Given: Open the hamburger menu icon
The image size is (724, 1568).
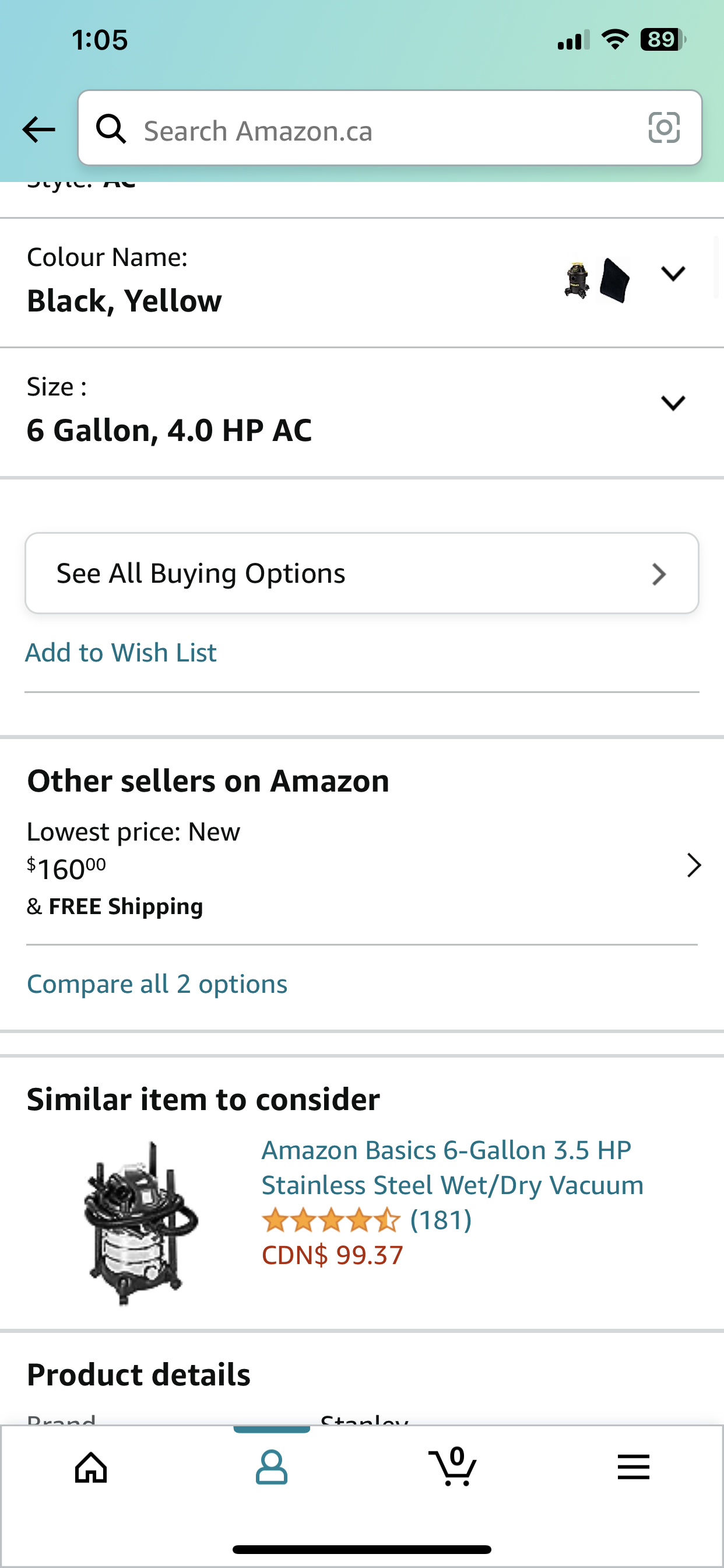Looking at the screenshot, I should pos(633,1468).
